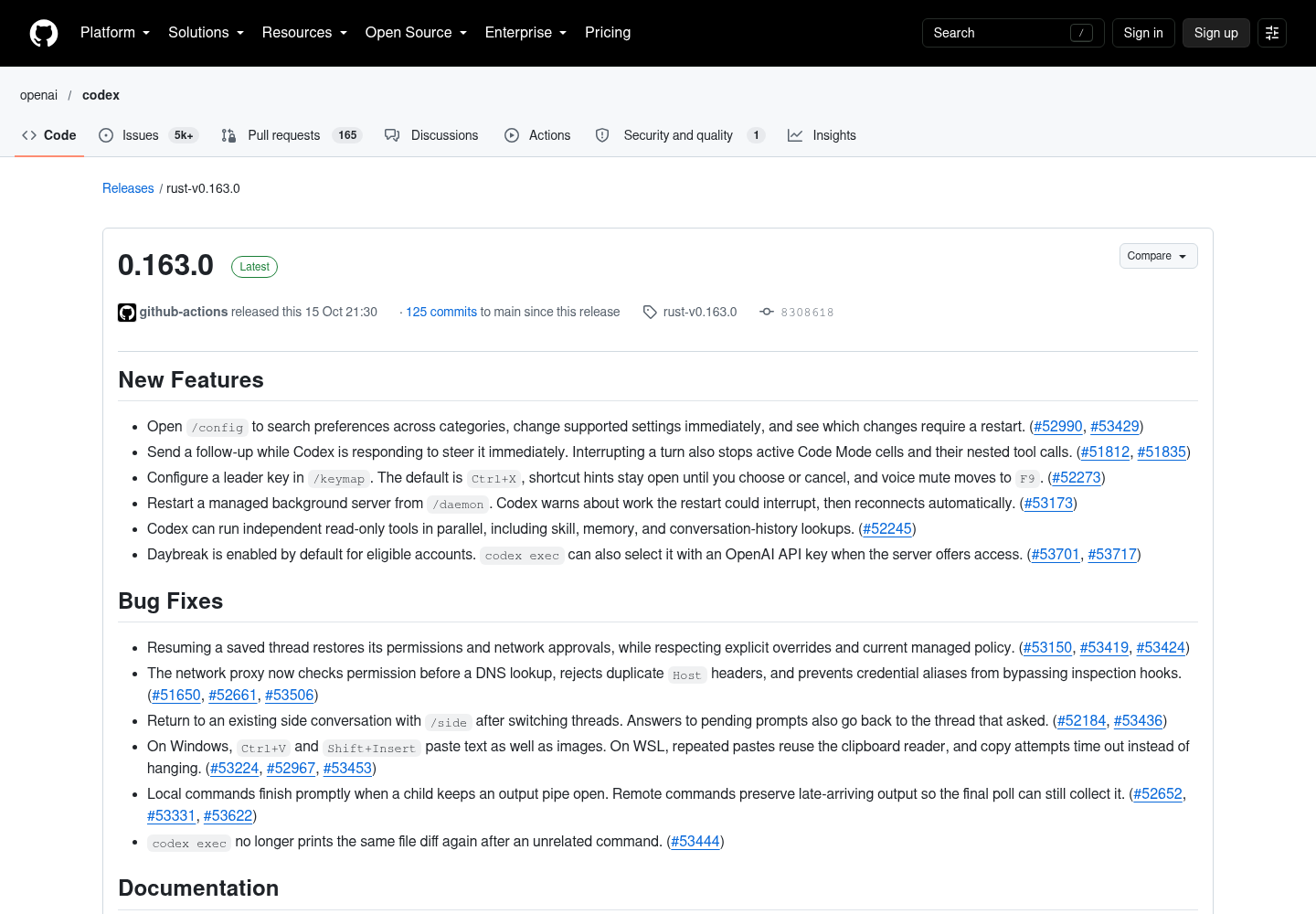Click the github-actions author link

184,312
